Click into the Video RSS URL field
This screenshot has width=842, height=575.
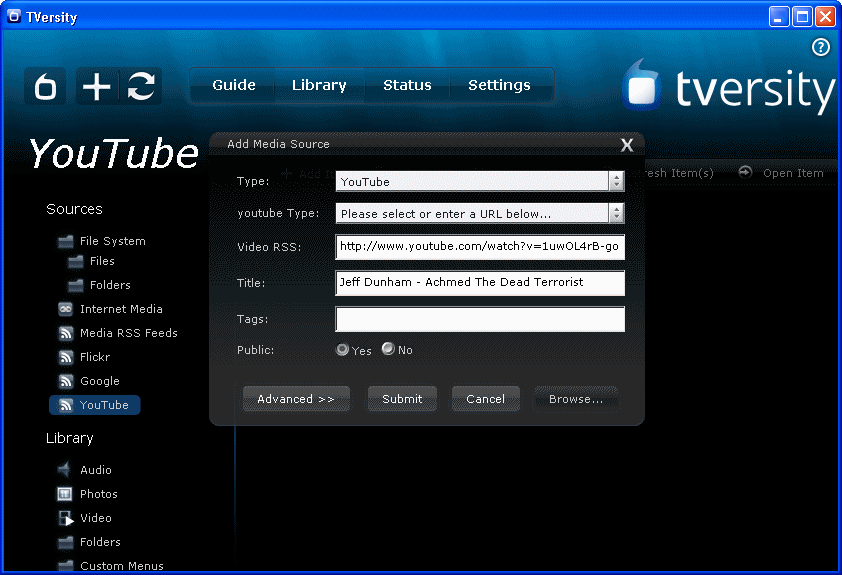point(480,247)
